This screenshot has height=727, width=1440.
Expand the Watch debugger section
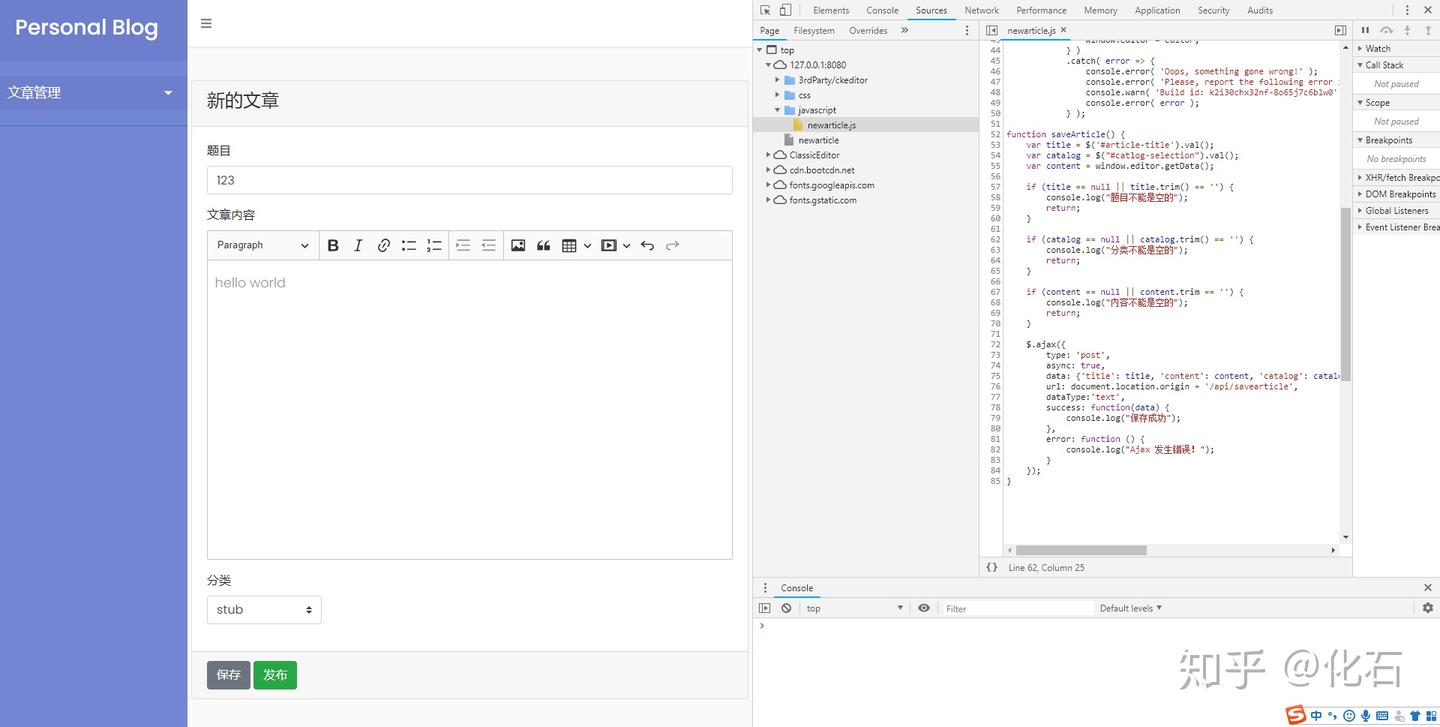coord(1396,48)
